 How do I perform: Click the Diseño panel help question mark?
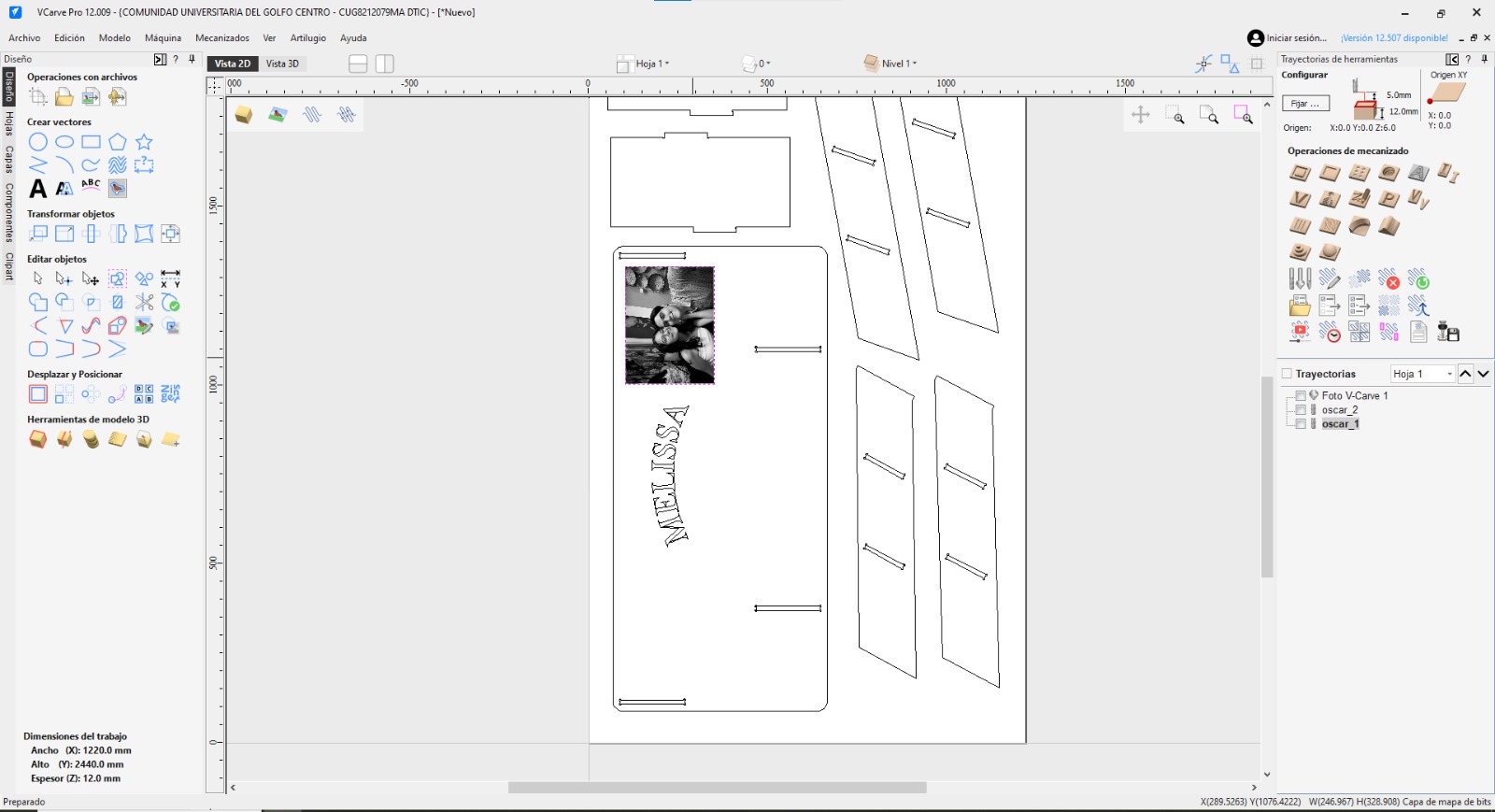coord(176,59)
